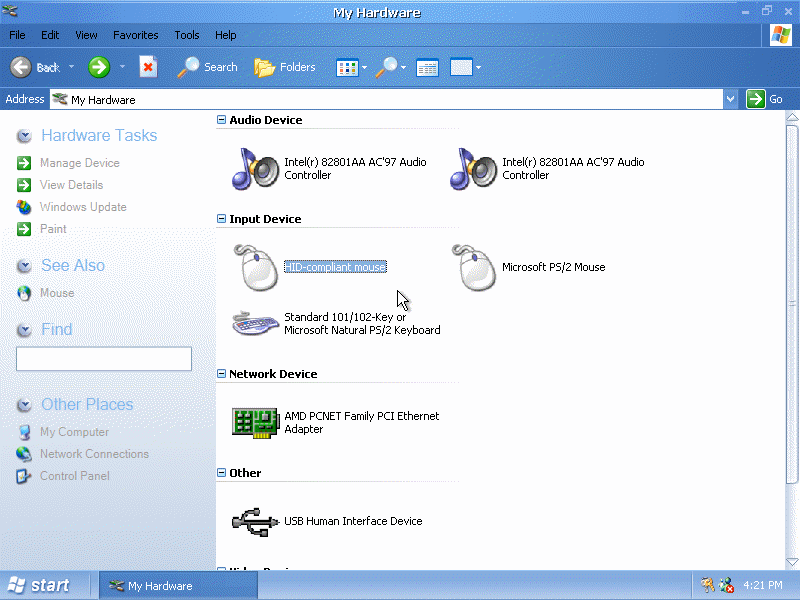
Task: Open Search with the magnifier toolbar icon
Action: click(188, 67)
